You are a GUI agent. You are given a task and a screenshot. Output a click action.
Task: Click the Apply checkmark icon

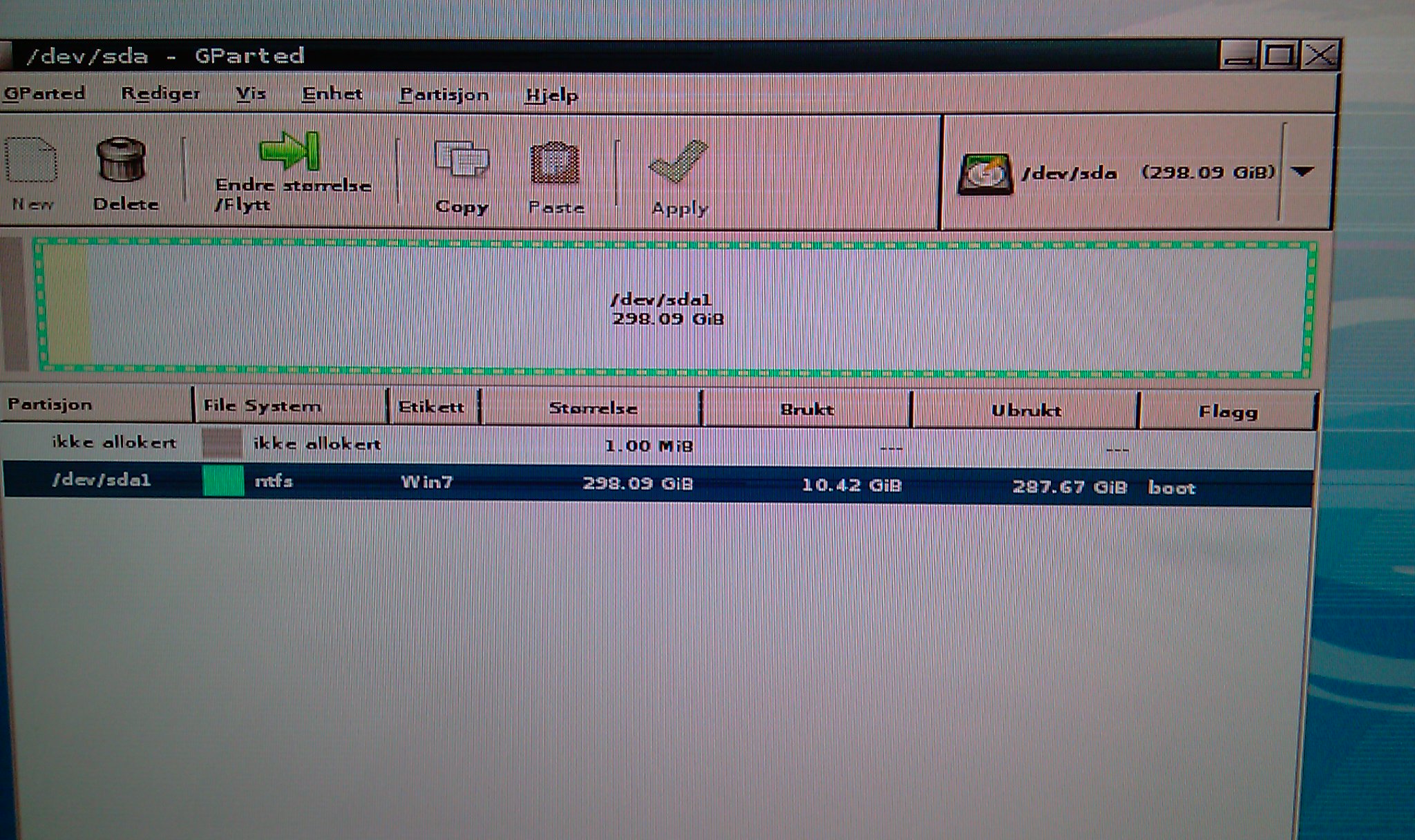678,162
